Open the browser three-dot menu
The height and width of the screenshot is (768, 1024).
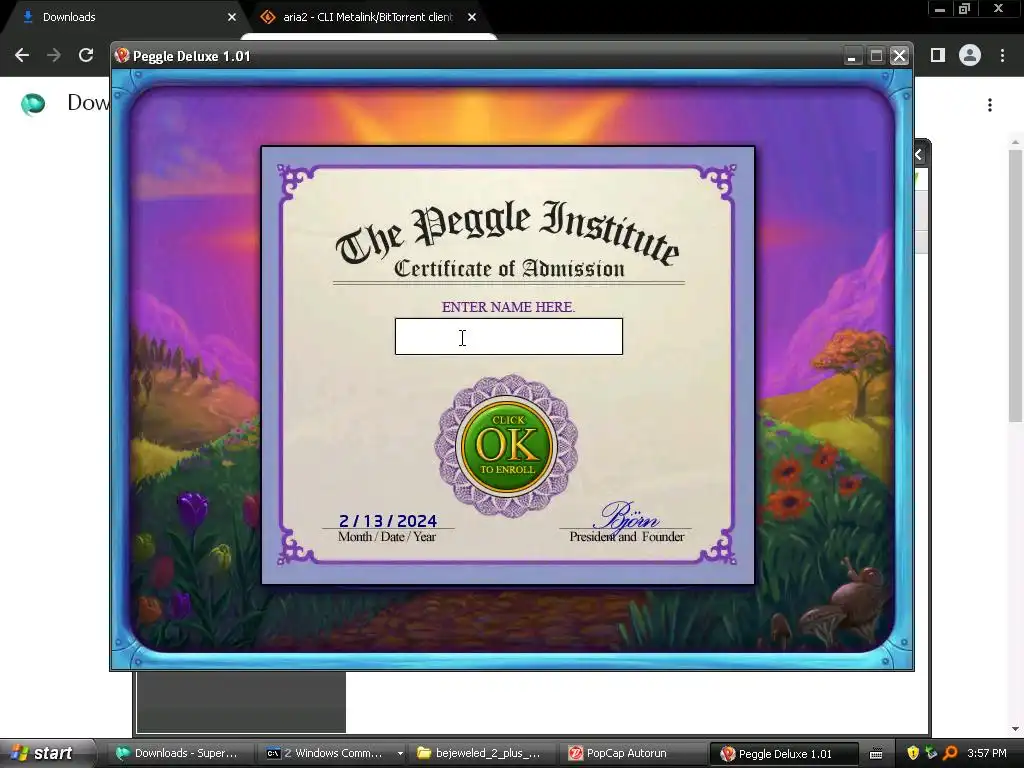tap(1002, 56)
